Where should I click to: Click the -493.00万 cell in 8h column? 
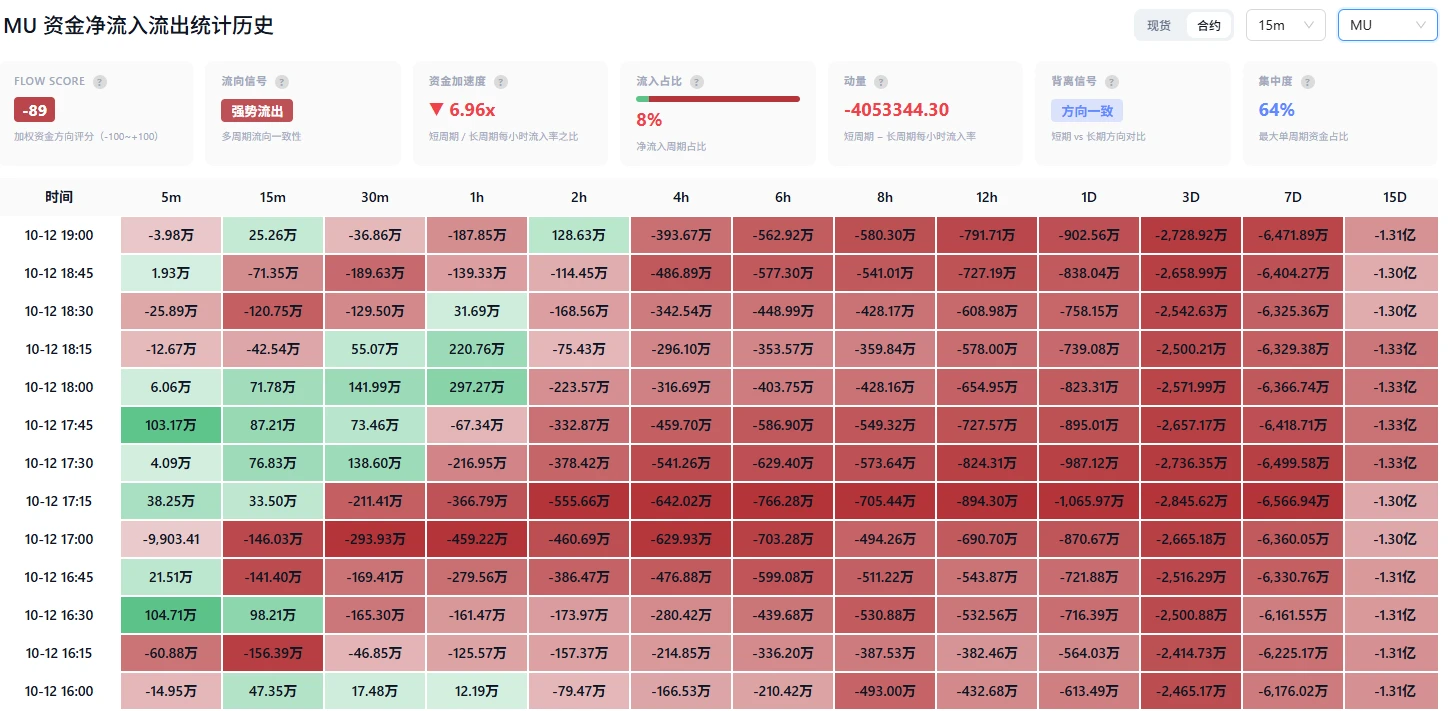click(885, 691)
